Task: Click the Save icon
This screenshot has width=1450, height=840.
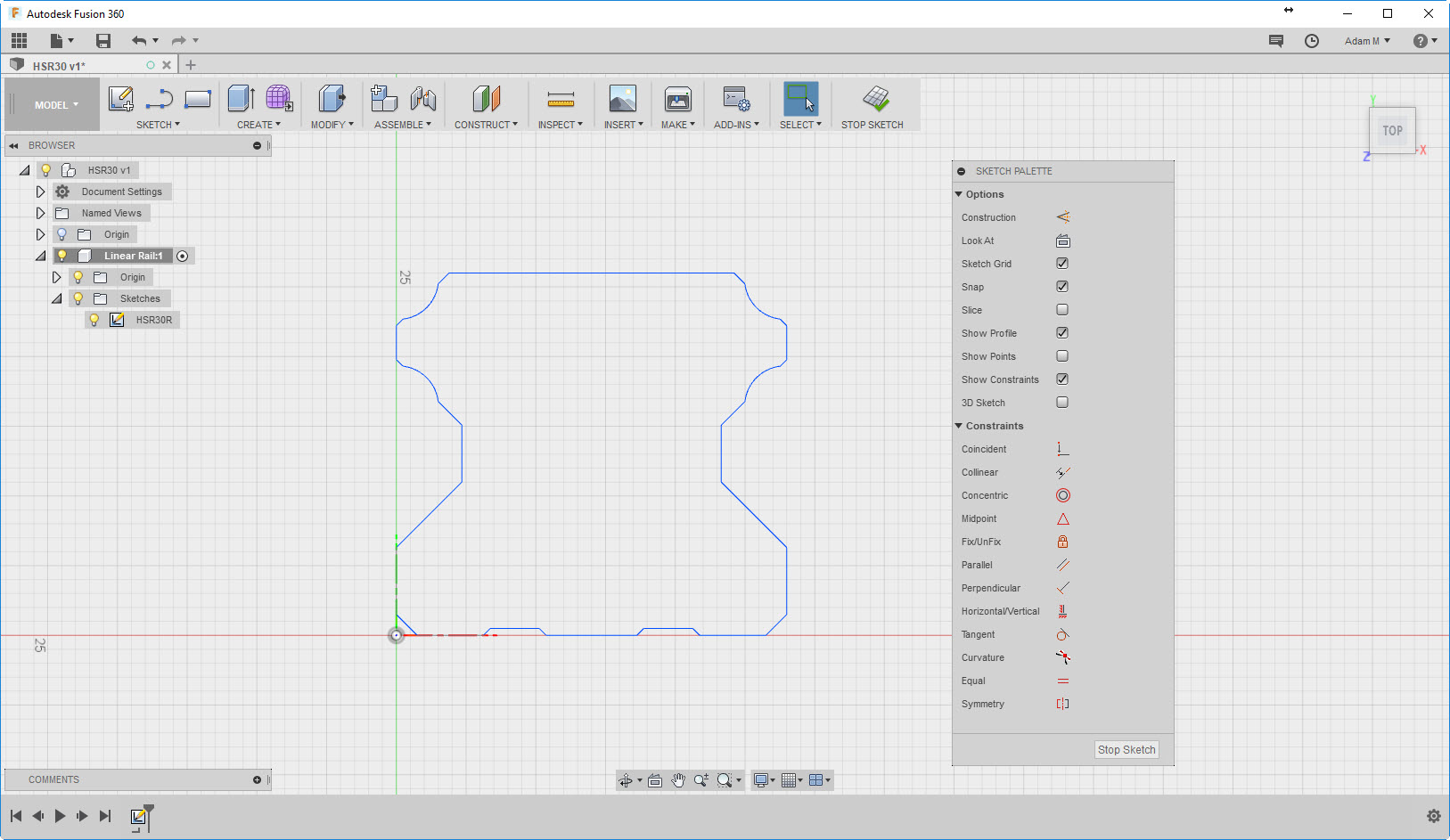Action: (103, 40)
